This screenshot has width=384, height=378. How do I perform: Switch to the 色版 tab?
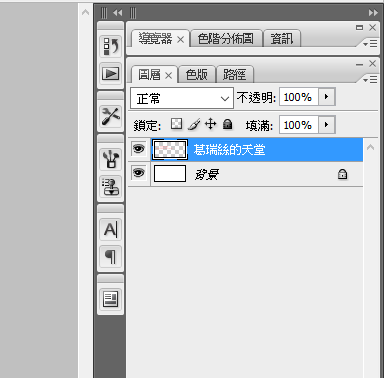click(197, 75)
